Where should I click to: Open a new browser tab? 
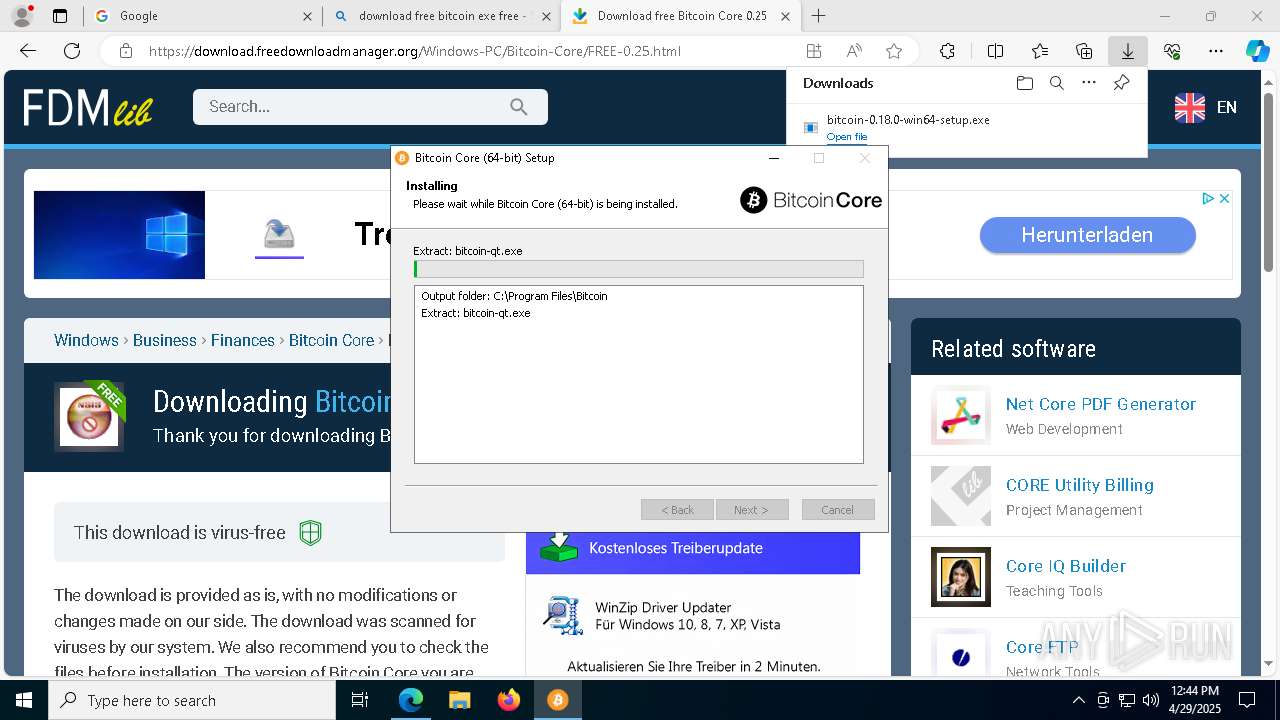819,16
